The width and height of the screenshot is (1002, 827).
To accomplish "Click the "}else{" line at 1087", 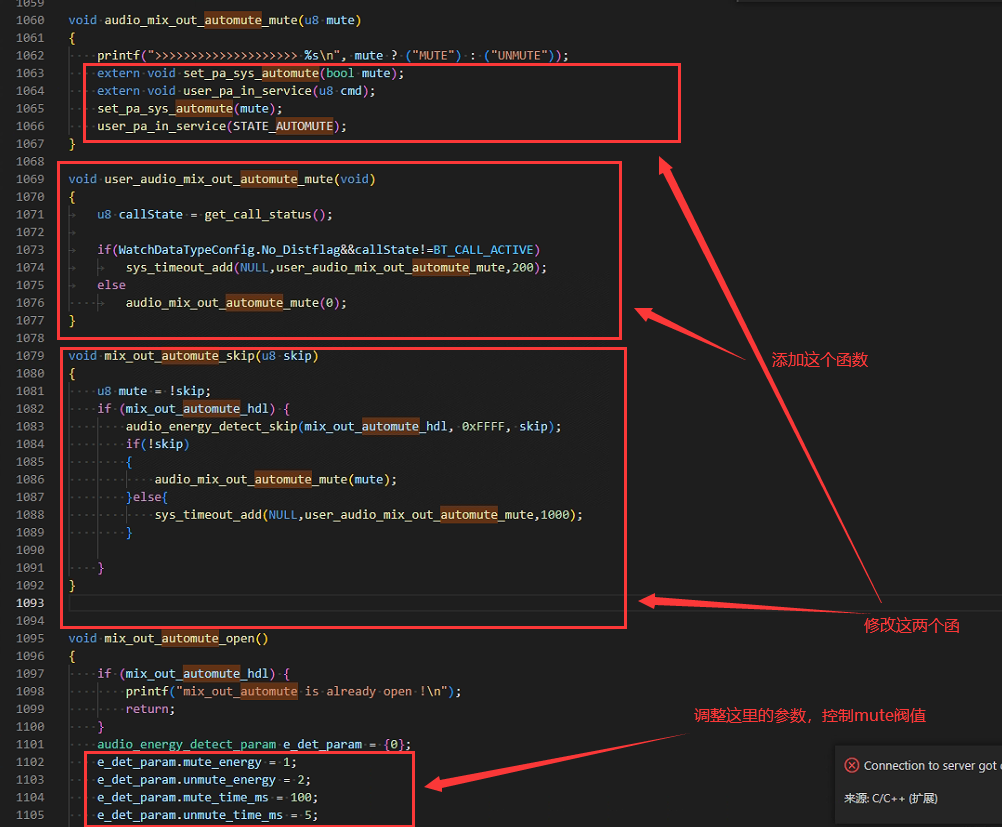I will point(147,497).
